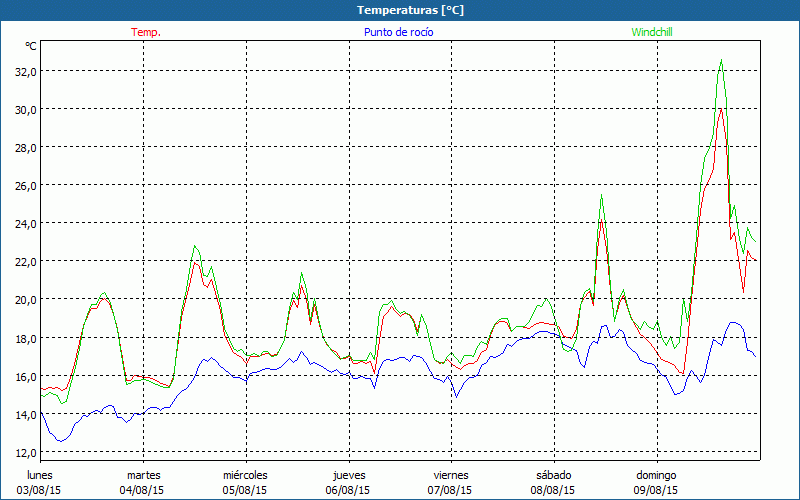Image resolution: width=800 pixels, height=500 pixels.
Task: Click the highest green Windchill peak on domingo
Action: coord(721,60)
